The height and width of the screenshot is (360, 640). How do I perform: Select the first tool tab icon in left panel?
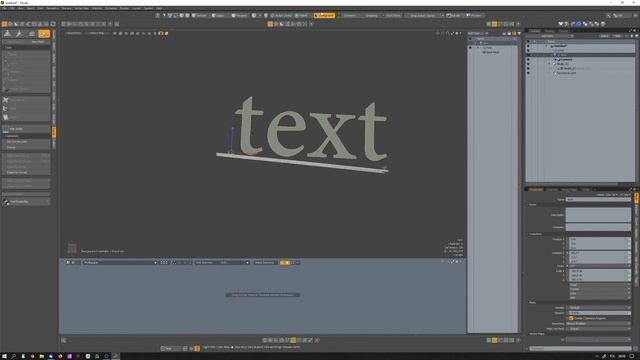pos(7,34)
